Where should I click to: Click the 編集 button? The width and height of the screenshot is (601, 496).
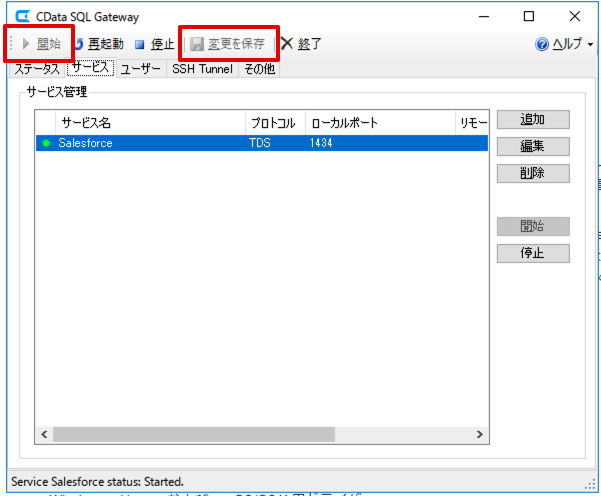[x=533, y=146]
